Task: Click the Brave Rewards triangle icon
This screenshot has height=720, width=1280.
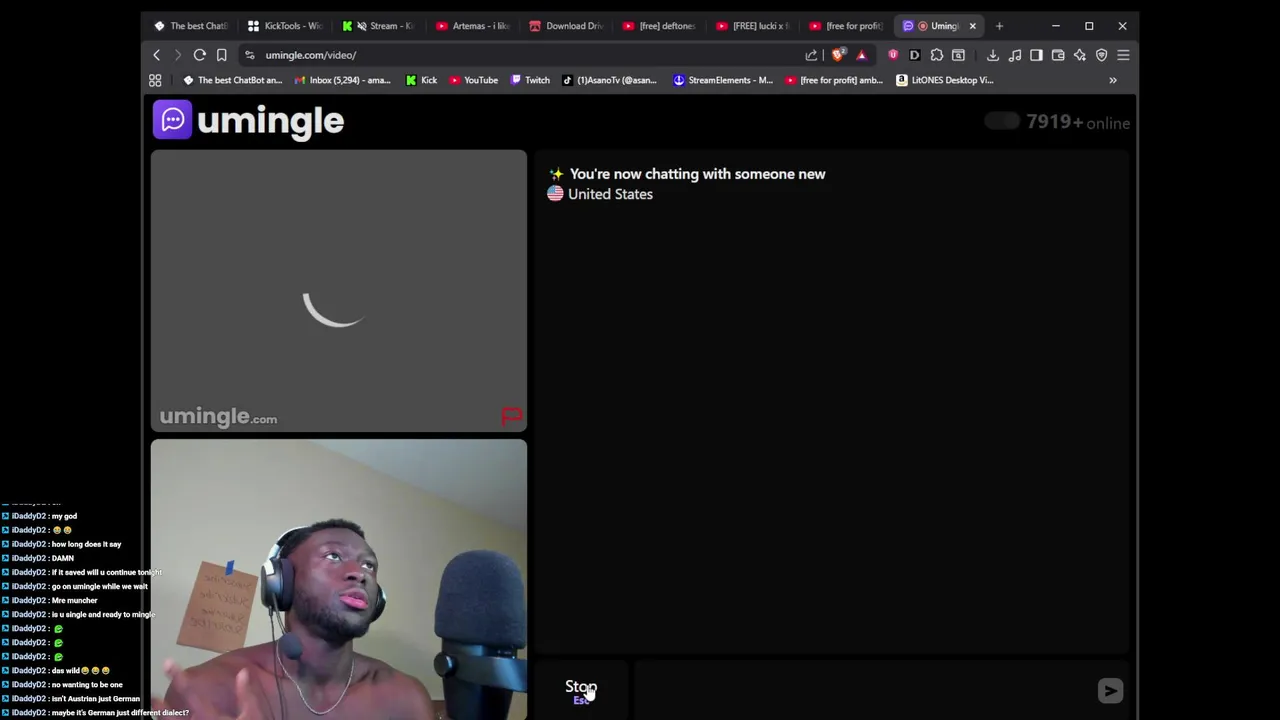Action: pyautogui.click(x=861, y=55)
